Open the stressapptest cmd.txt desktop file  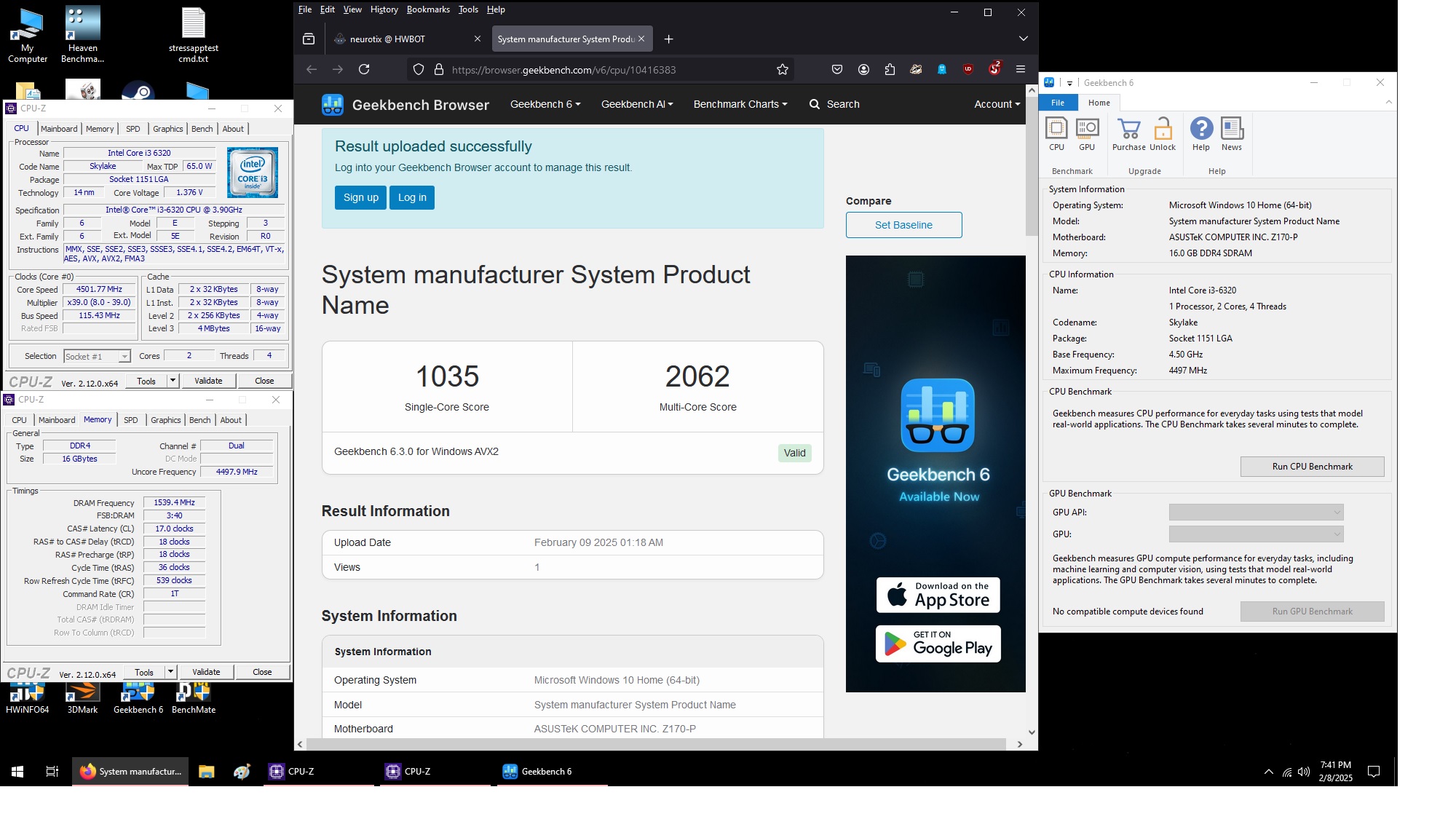tap(194, 35)
